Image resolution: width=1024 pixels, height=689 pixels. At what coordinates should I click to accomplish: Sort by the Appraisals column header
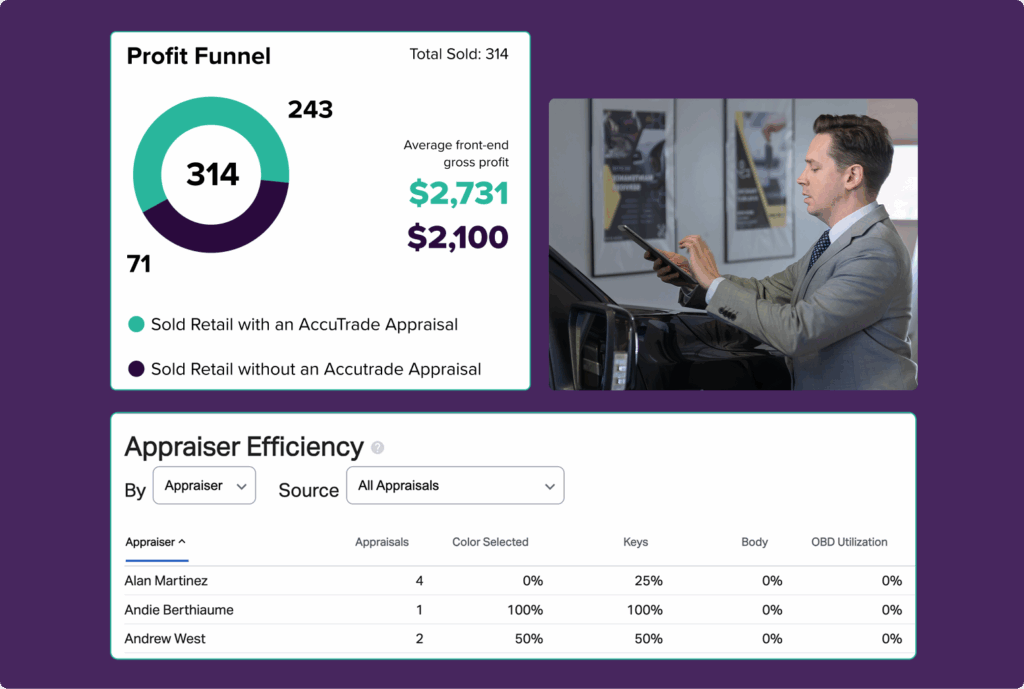(381, 542)
